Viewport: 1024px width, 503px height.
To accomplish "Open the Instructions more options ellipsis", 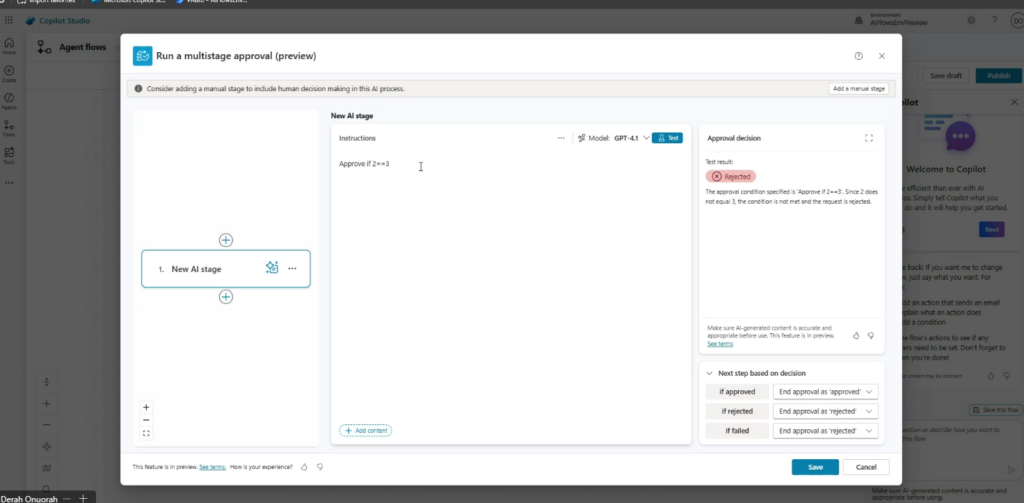I will pos(561,138).
